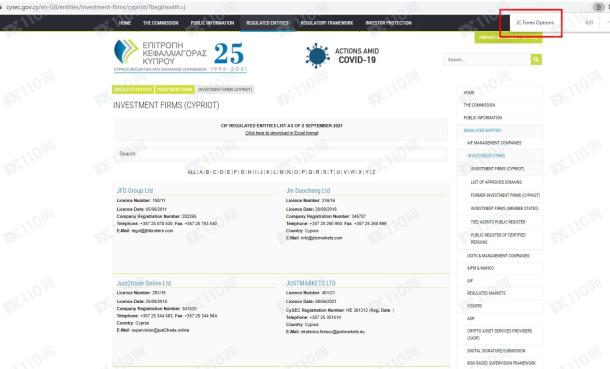Click the find-in-page box showing JC Forex Options
This screenshot has width=610, height=369.
tap(535, 23)
